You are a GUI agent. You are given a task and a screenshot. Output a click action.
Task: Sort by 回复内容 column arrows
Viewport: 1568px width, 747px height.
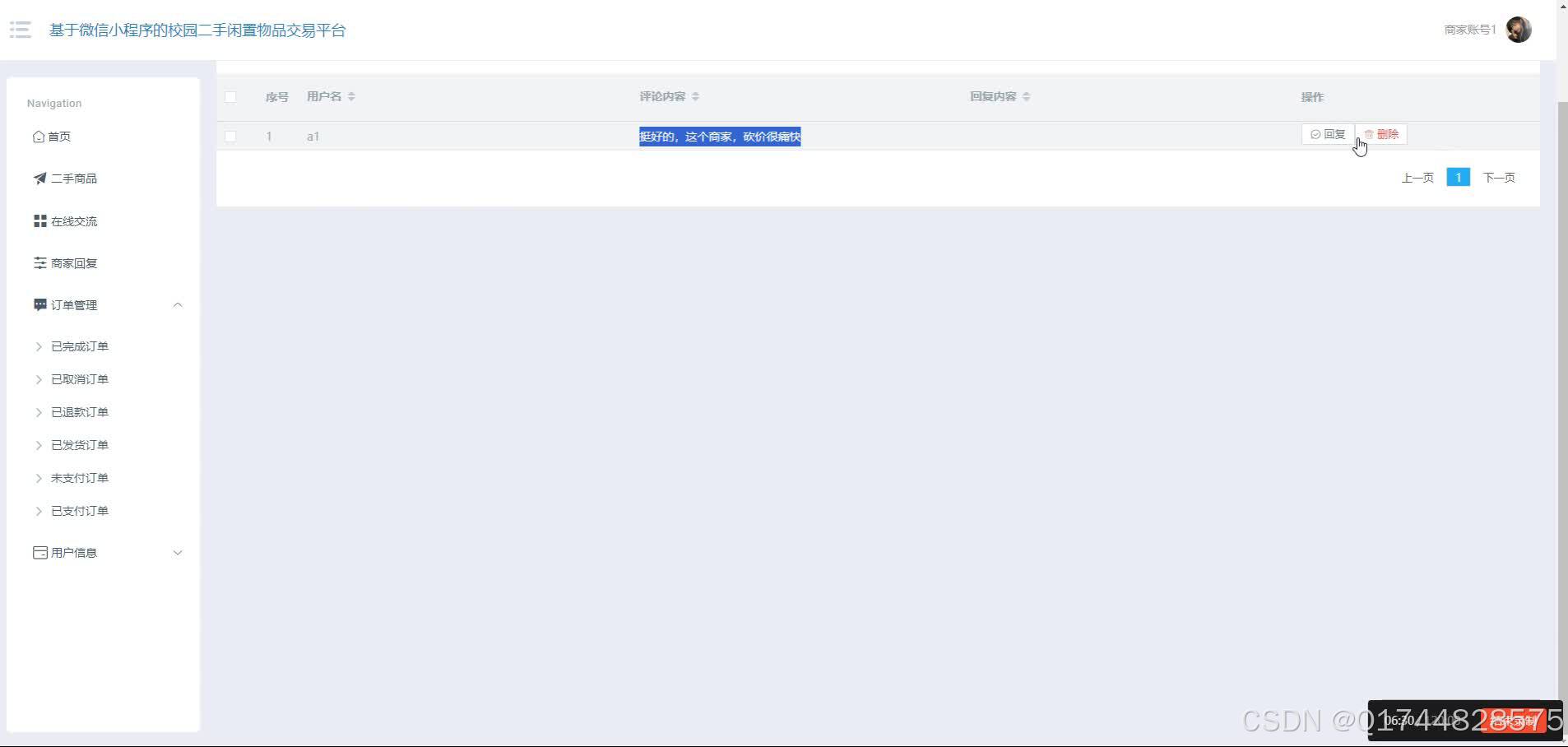tap(1026, 97)
